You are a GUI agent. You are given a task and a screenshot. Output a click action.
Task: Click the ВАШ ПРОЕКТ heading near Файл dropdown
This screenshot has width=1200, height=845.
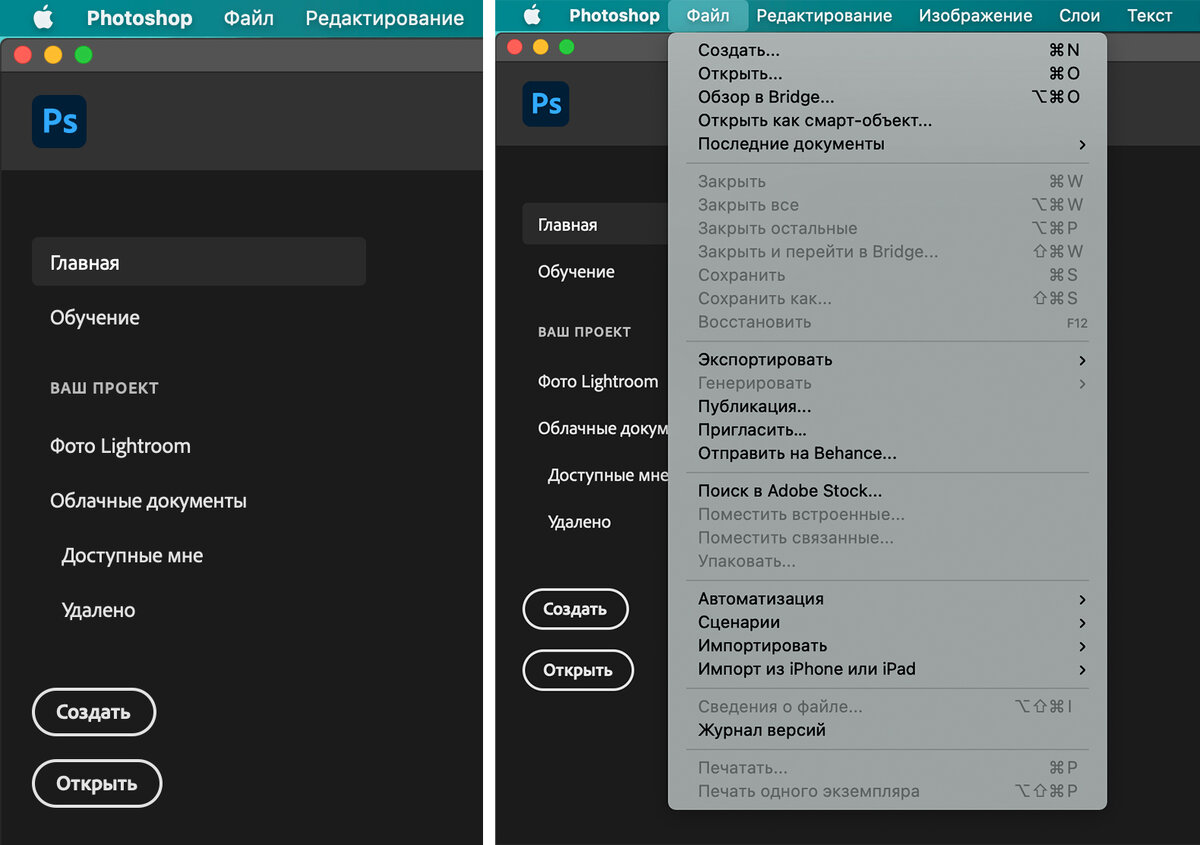pos(584,332)
